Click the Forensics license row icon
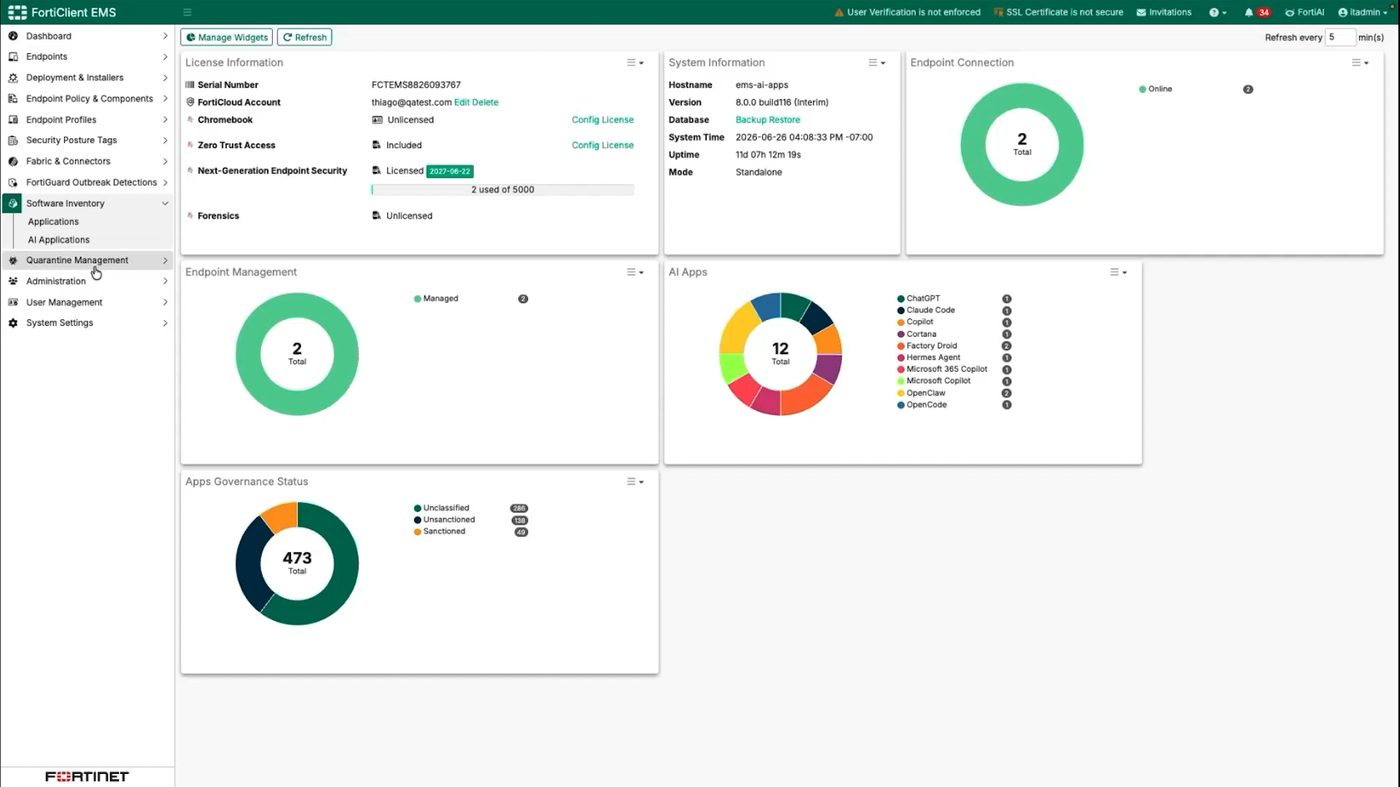1400x787 pixels. point(190,216)
